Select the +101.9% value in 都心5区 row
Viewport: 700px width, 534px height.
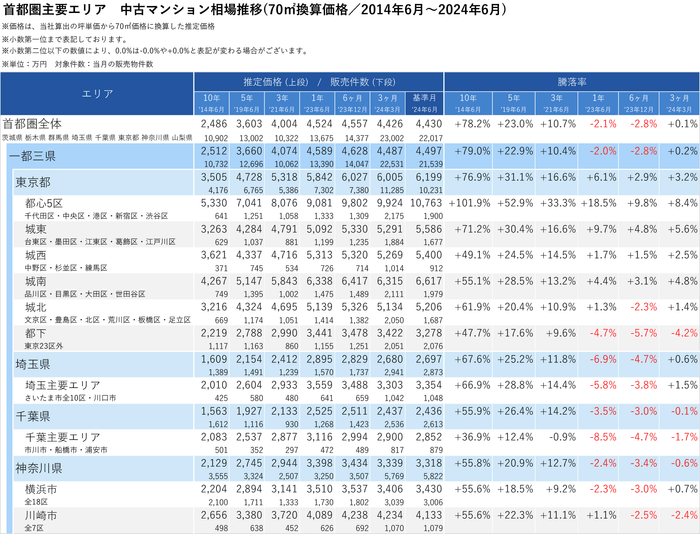pos(469,203)
